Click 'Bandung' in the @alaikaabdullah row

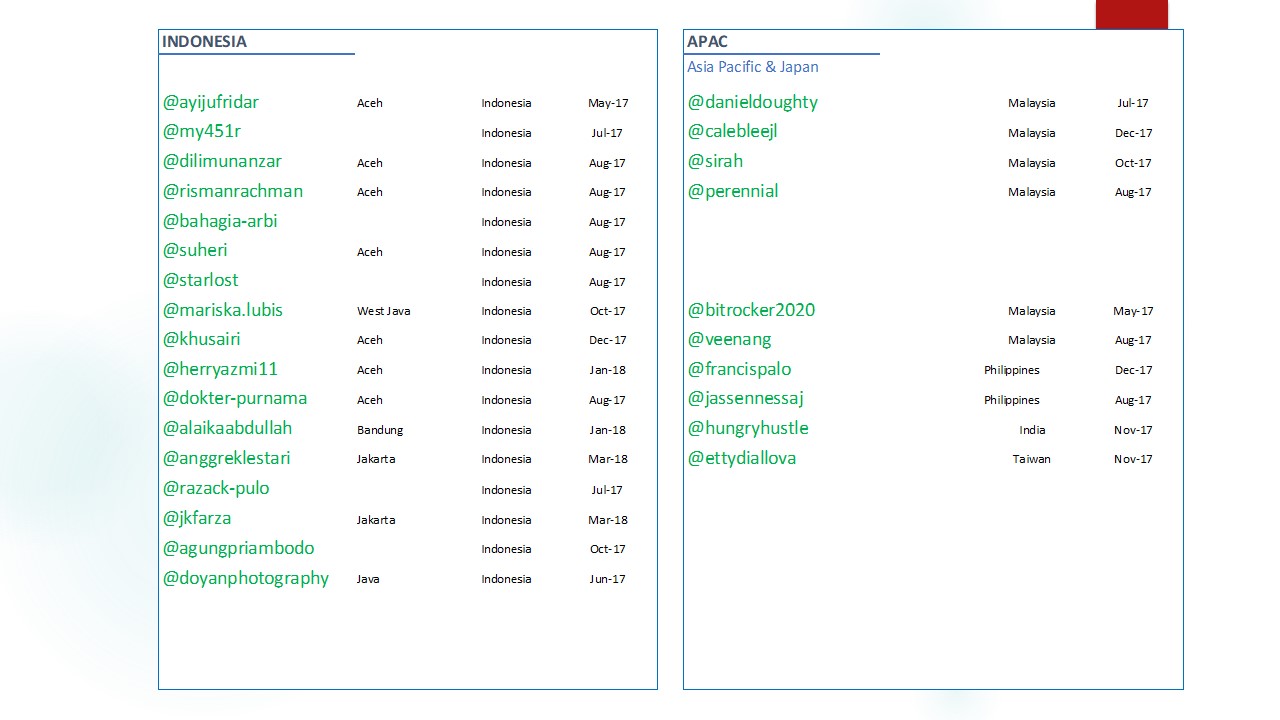coord(380,430)
